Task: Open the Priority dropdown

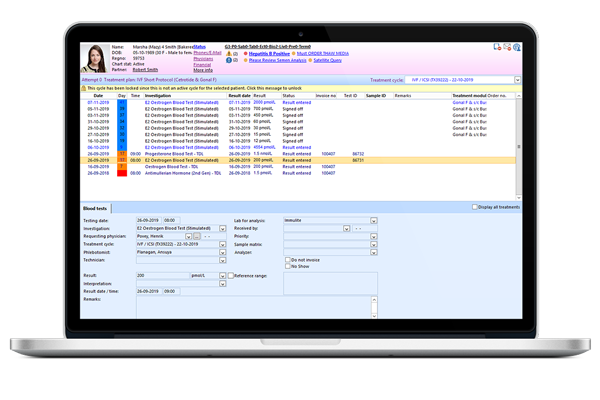Action: coord(373,237)
